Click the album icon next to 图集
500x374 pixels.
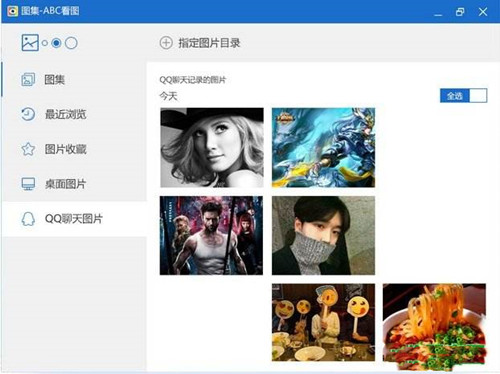click(28, 80)
